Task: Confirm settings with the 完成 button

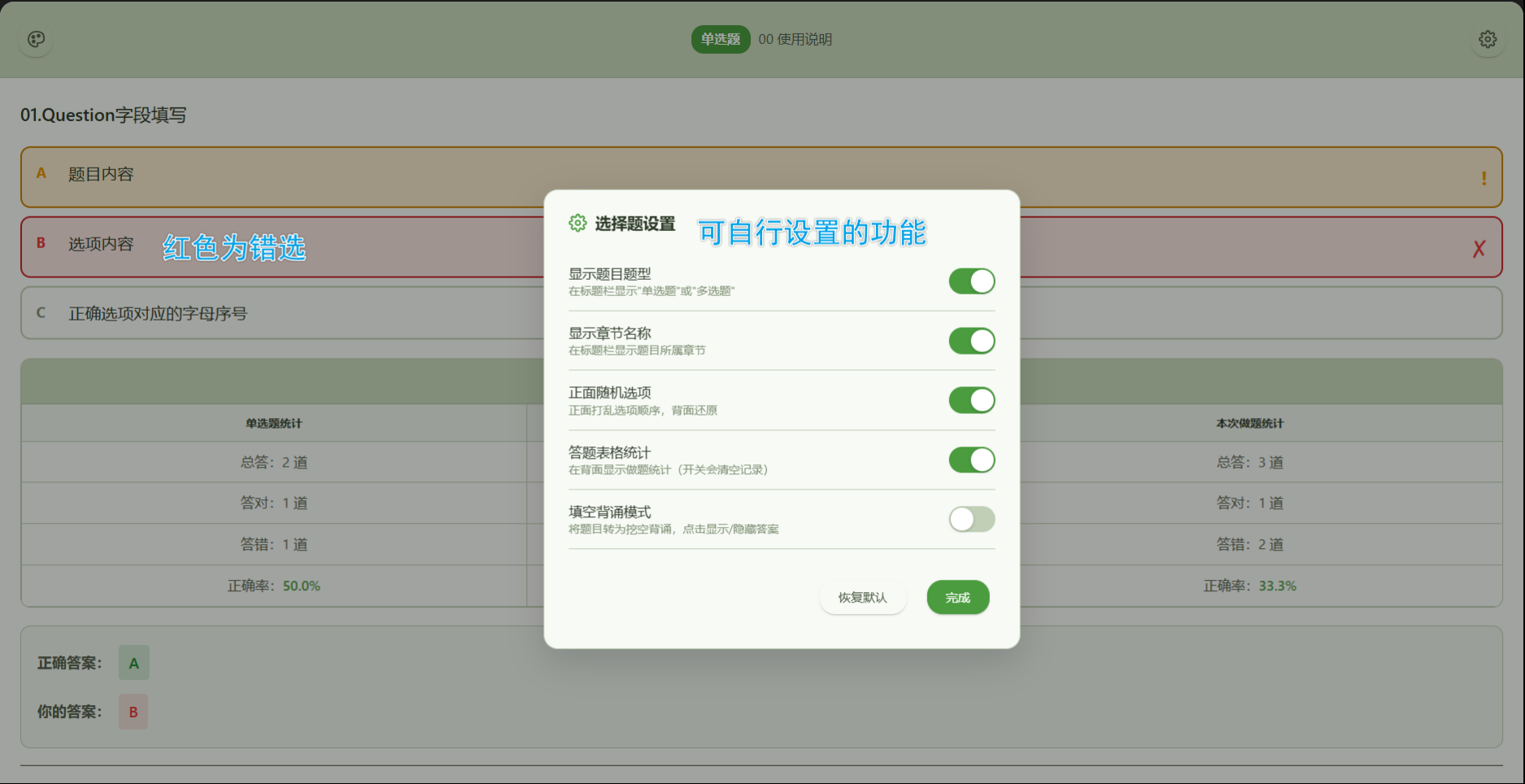Action: pos(958,598)
